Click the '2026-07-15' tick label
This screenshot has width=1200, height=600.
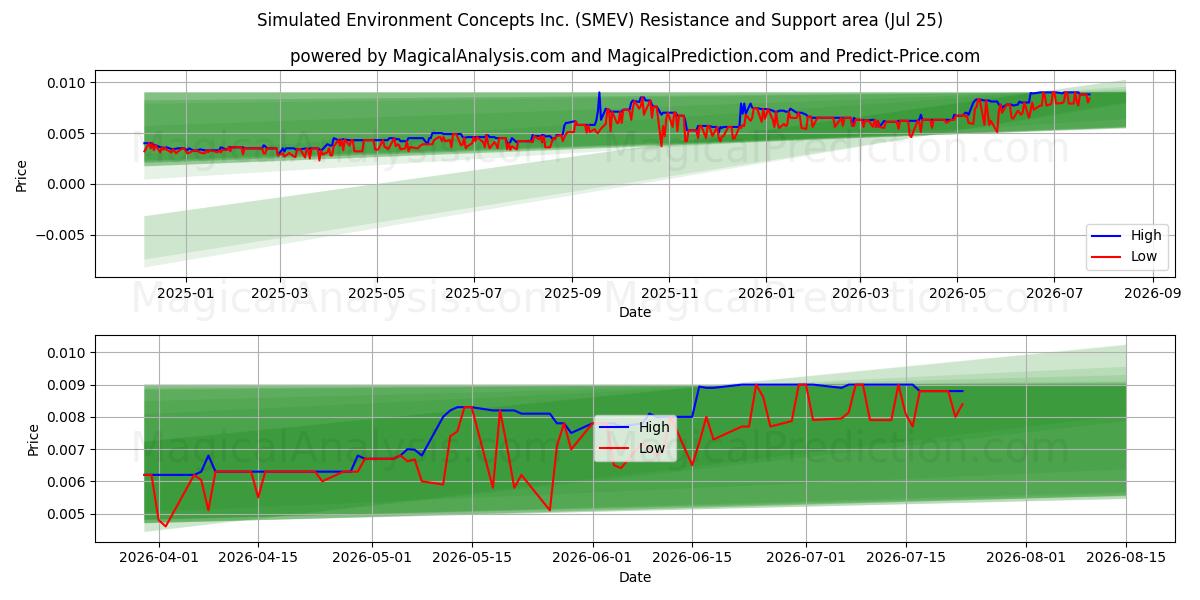click(x=905, y=558)
